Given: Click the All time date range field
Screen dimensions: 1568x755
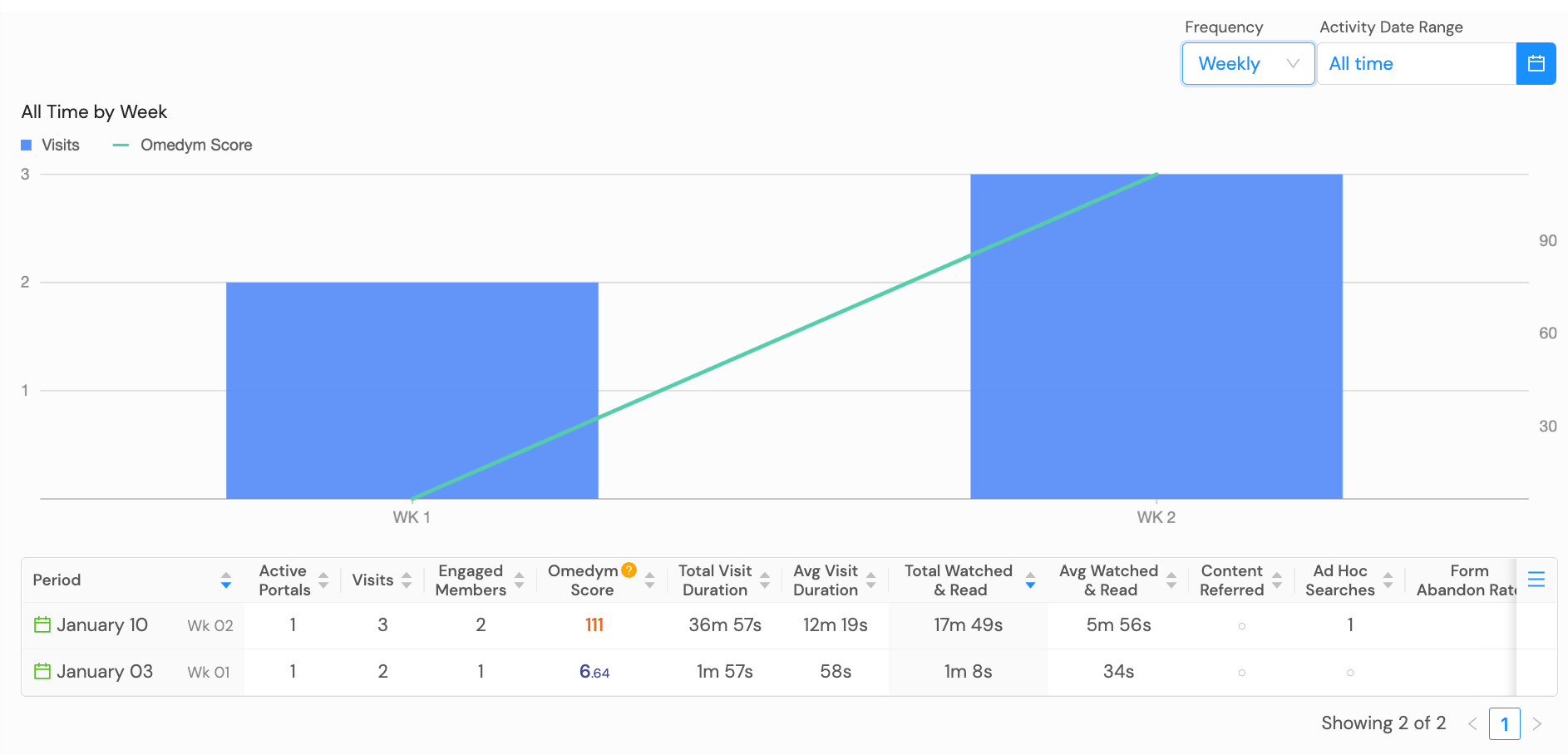Looking at the screenshot, I should pos(1416,64).
